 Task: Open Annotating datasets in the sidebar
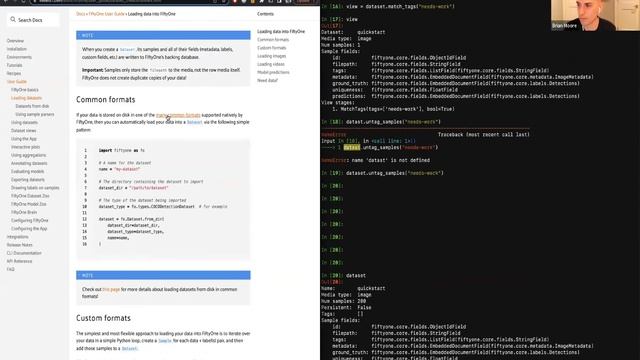tap(29, 163)
